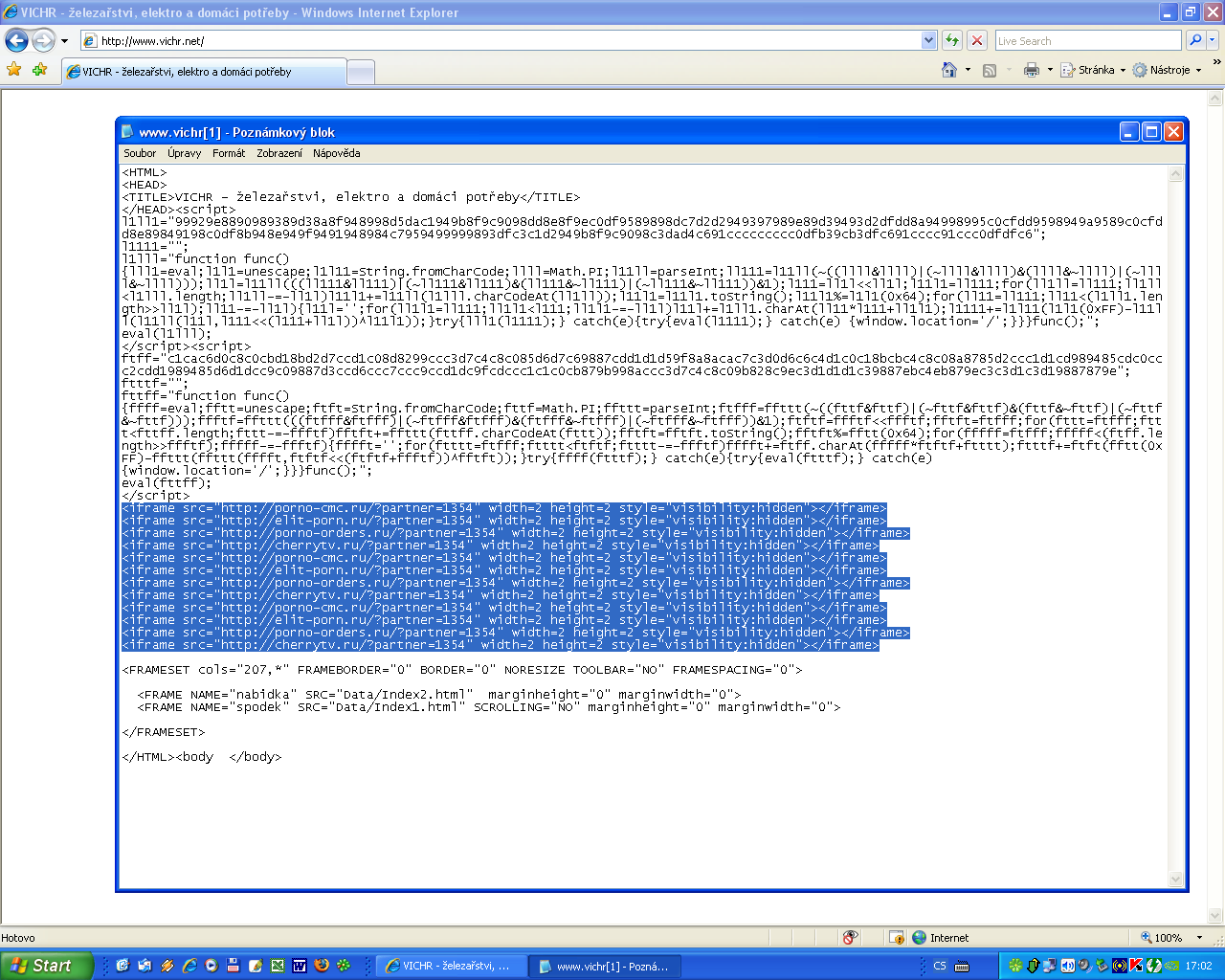Click the floppy disk icon in Quick Launch
Viewport: 1225px width, 980px height.
[233, 966]
